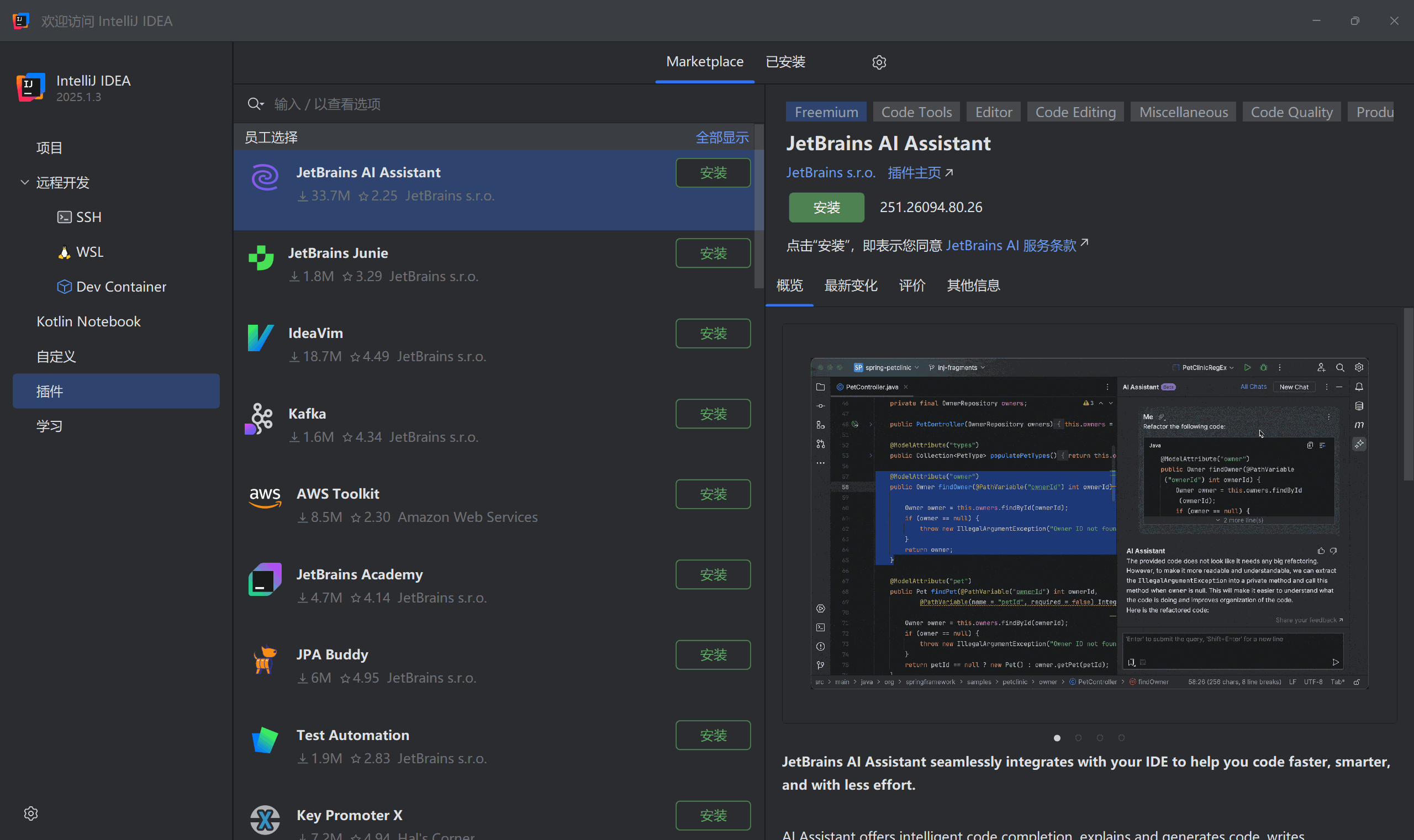
Task: Collapse the 远程开发 tree section
Action: (x=24, y=182)
